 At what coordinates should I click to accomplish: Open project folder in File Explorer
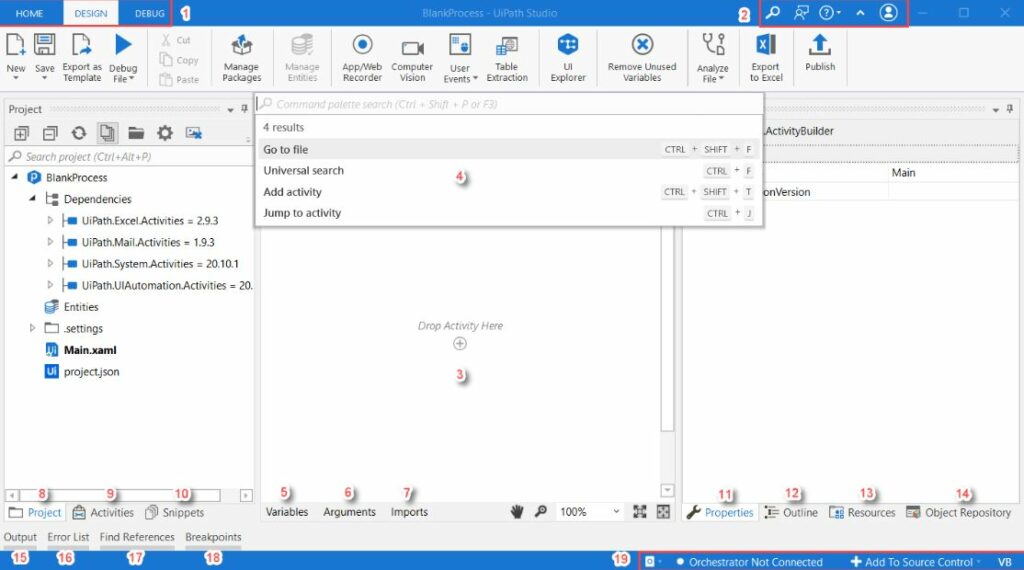coord(136,133)
